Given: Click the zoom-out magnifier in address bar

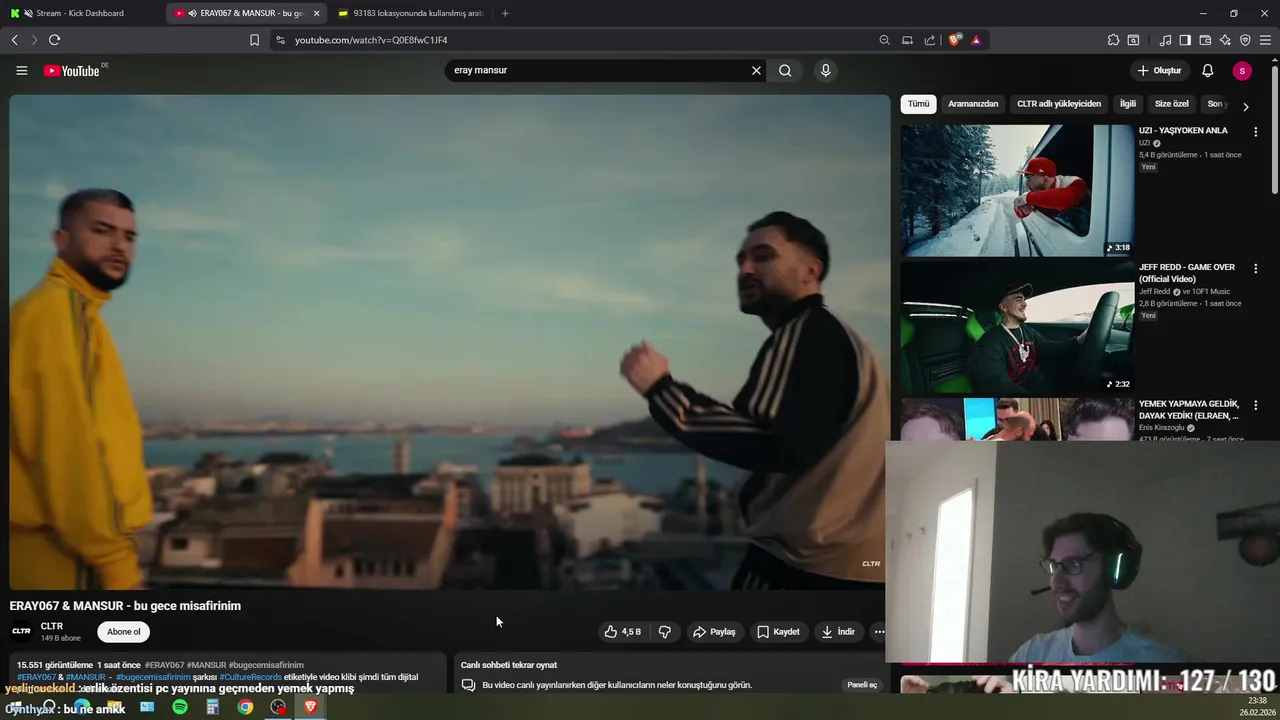Looking at the screenshot, I should coord(884,40).
